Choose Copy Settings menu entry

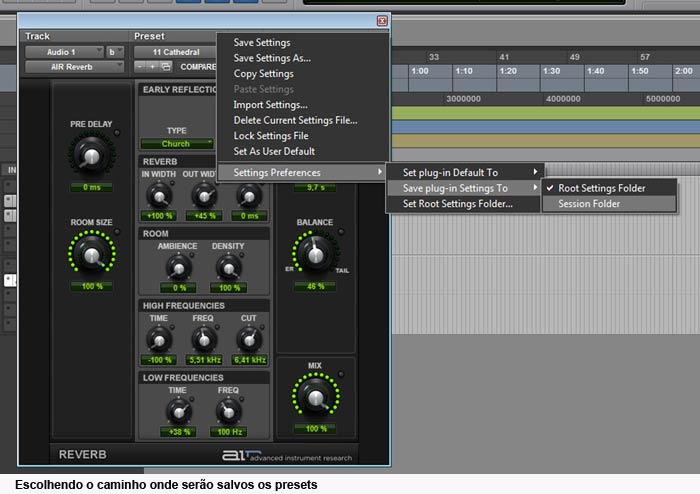[x=263, y=74]
